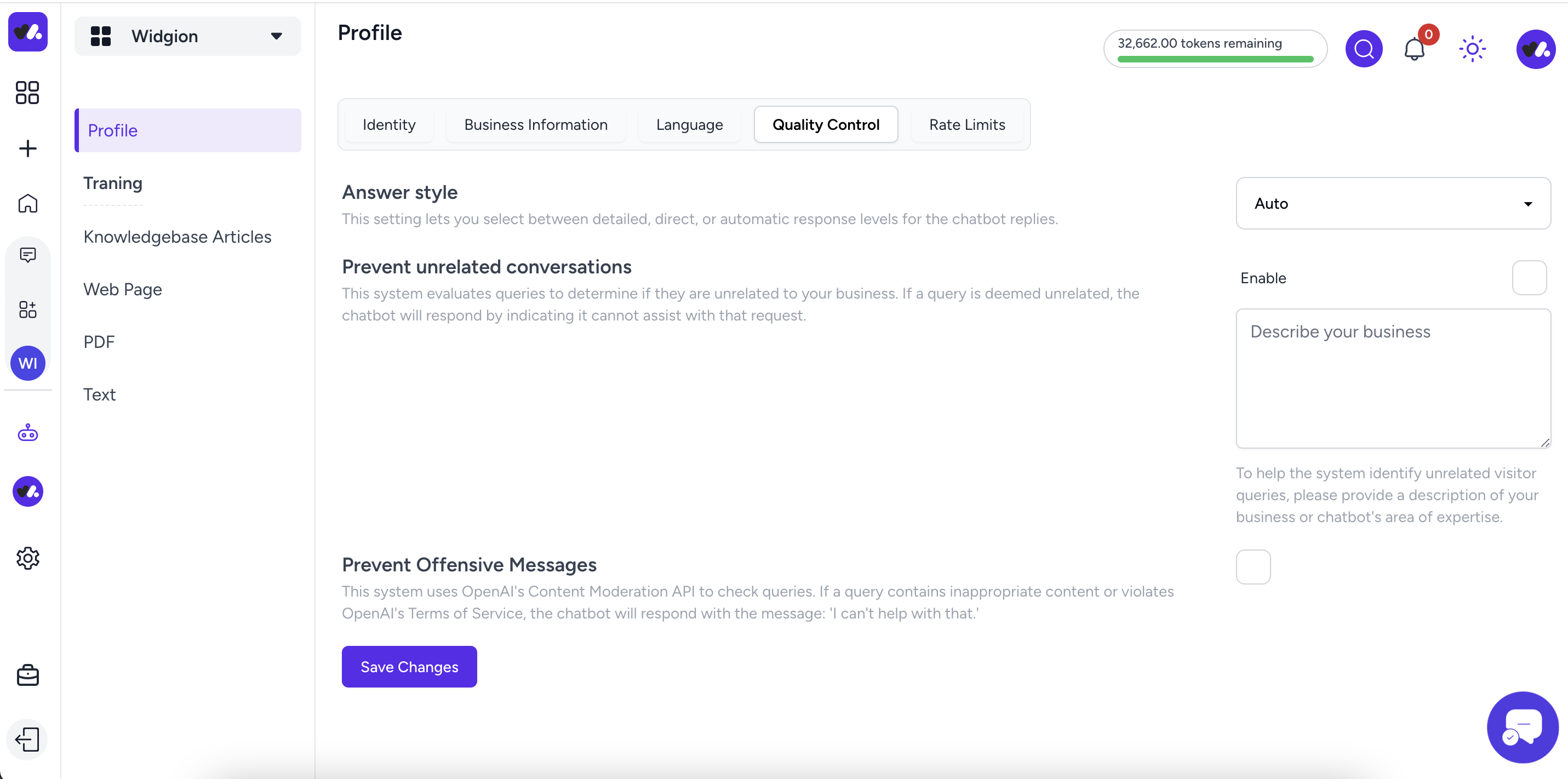Select the Quality Control tab
Screen dimensions: 1568x779
click(x=826, y=125)
